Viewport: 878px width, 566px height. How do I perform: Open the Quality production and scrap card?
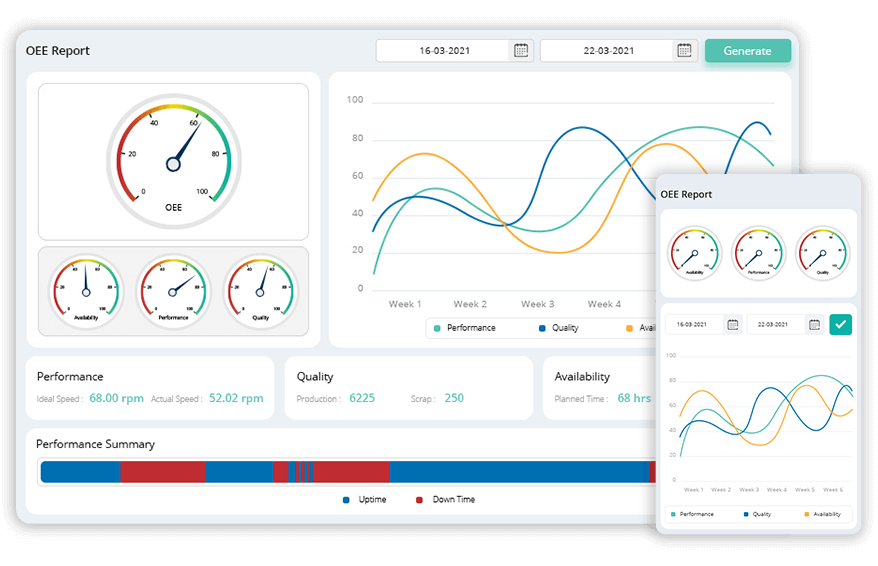point(408,388)
